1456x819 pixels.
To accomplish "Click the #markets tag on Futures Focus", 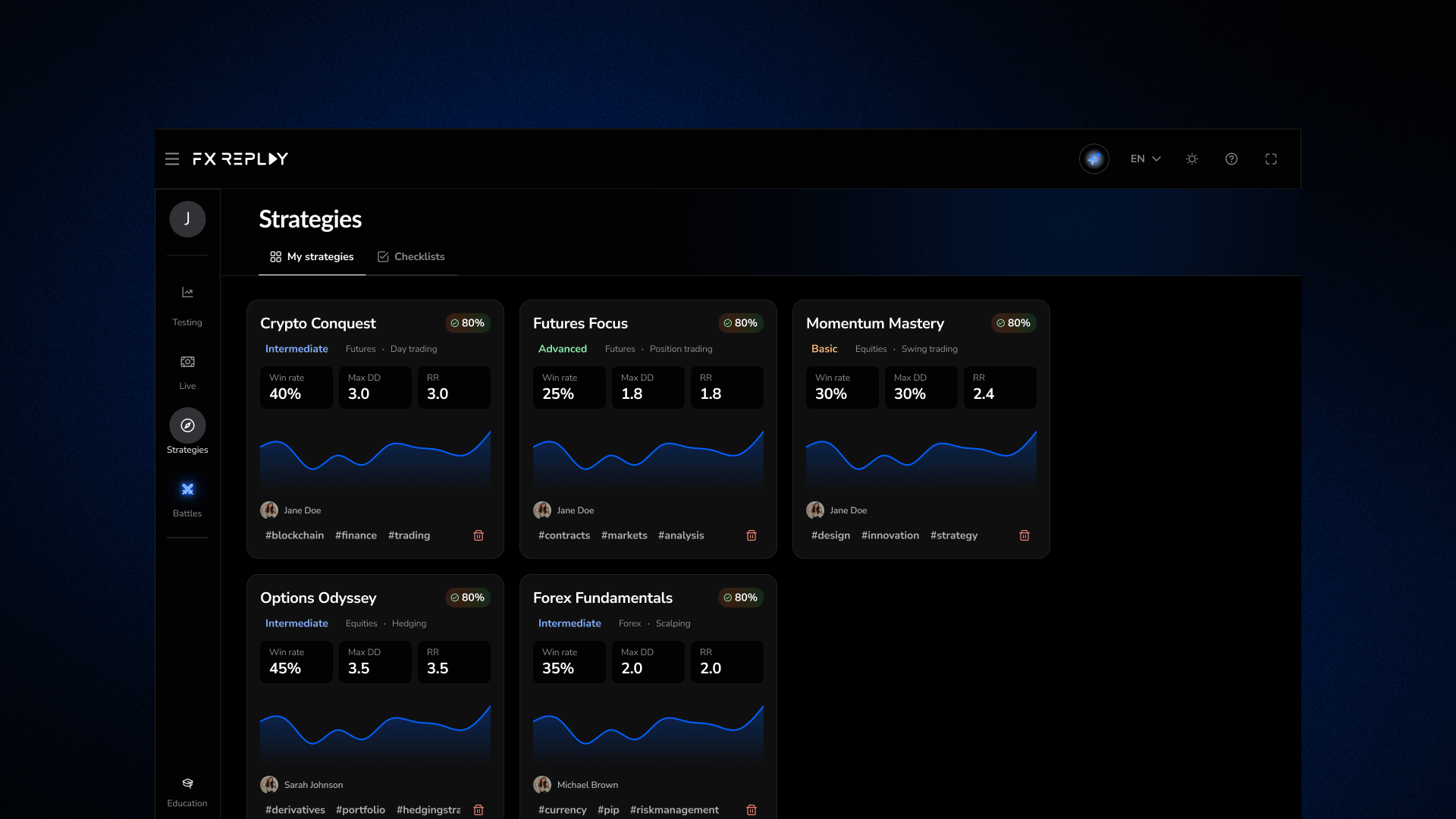I will coord(624,535).
